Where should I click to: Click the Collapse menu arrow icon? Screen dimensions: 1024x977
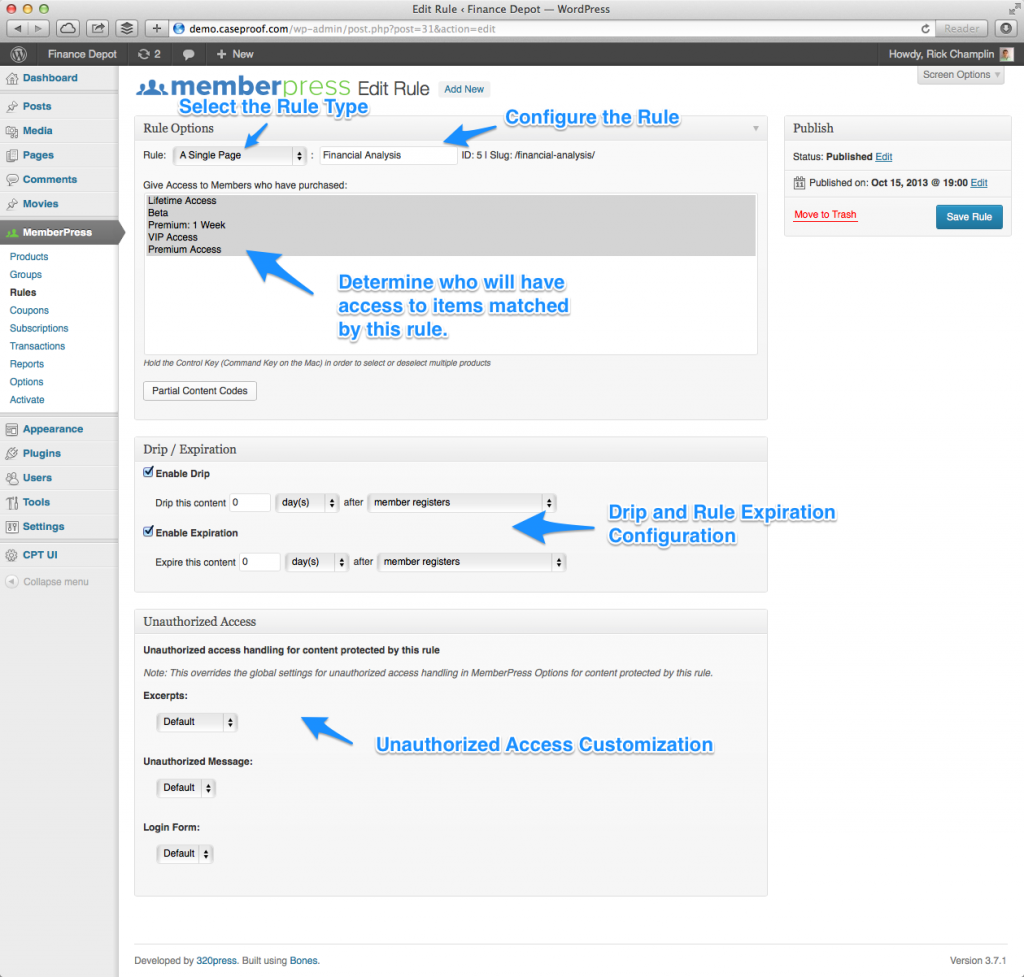point(12,582)
